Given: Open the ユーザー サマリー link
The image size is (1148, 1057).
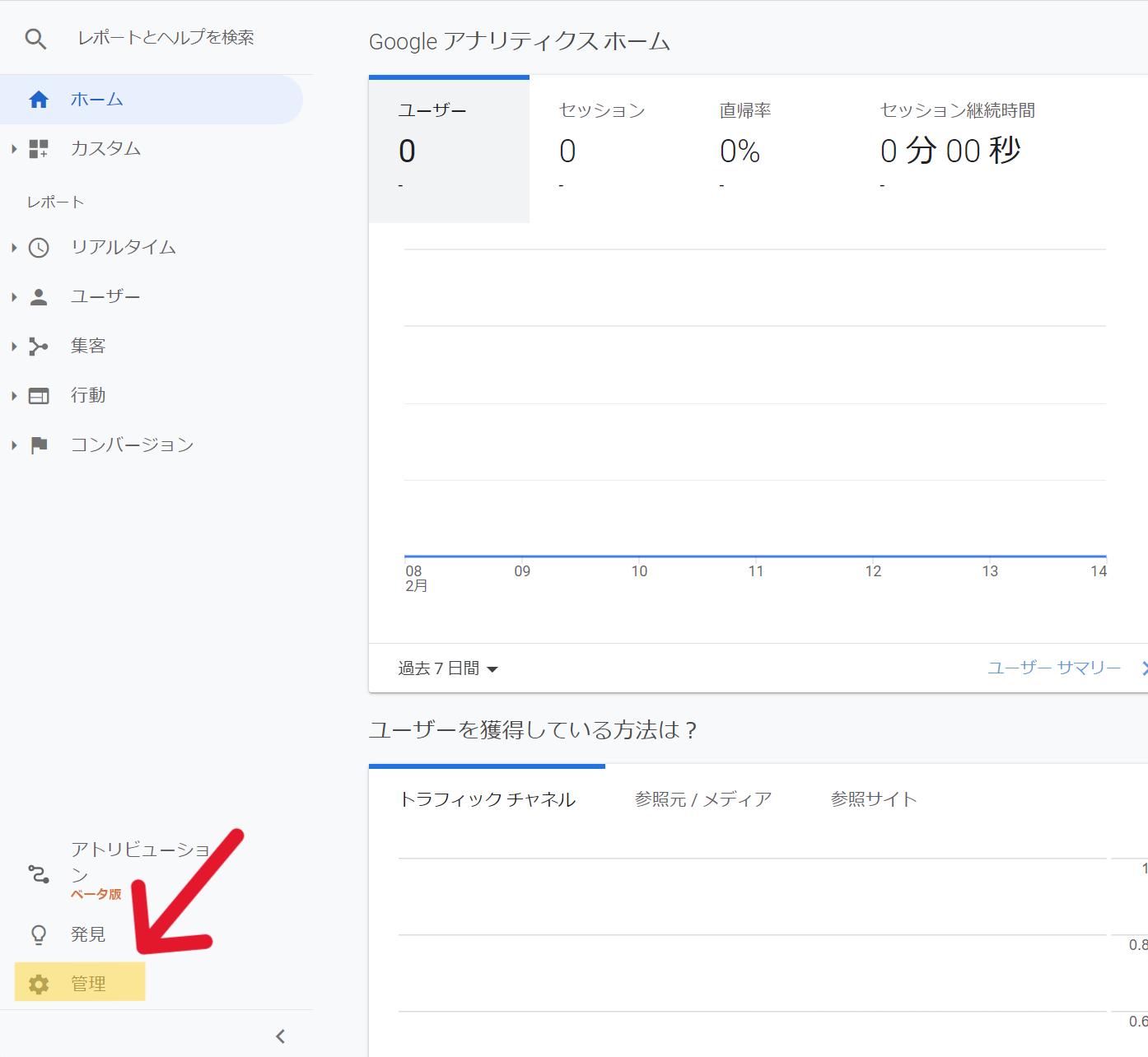Looking at the screenshot, I should click(x=1054, y=668).
